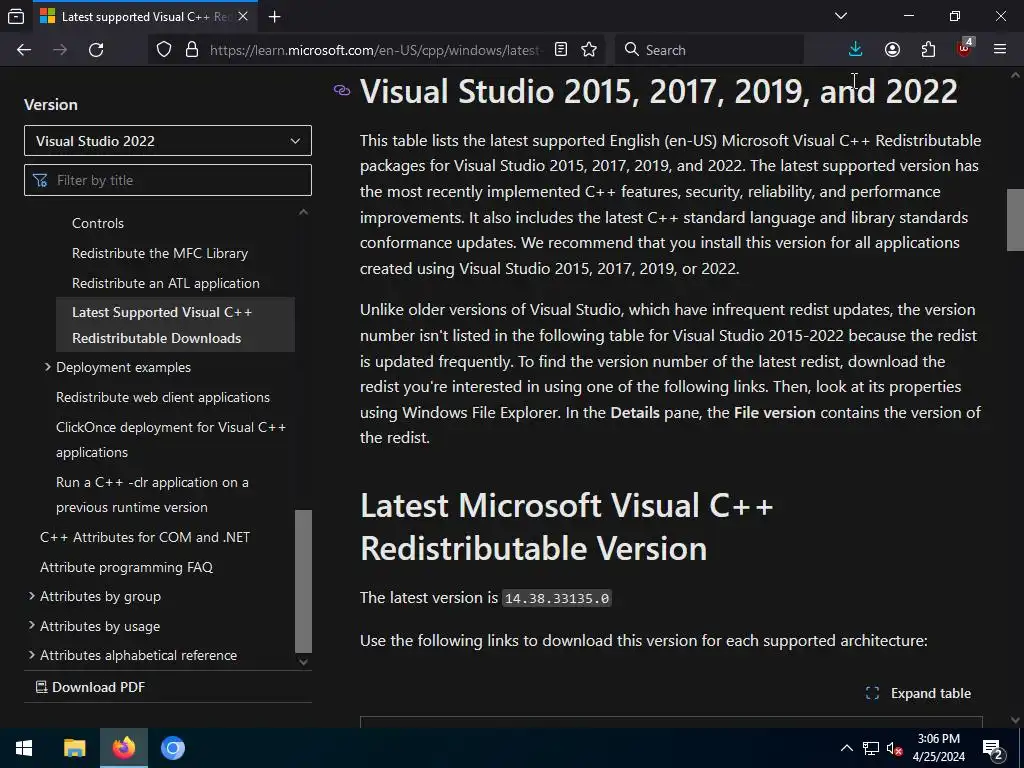This screenshot has width=1024, height=768.
Task: Expand the Attributes by group node
Action: [x=31, y=596]
